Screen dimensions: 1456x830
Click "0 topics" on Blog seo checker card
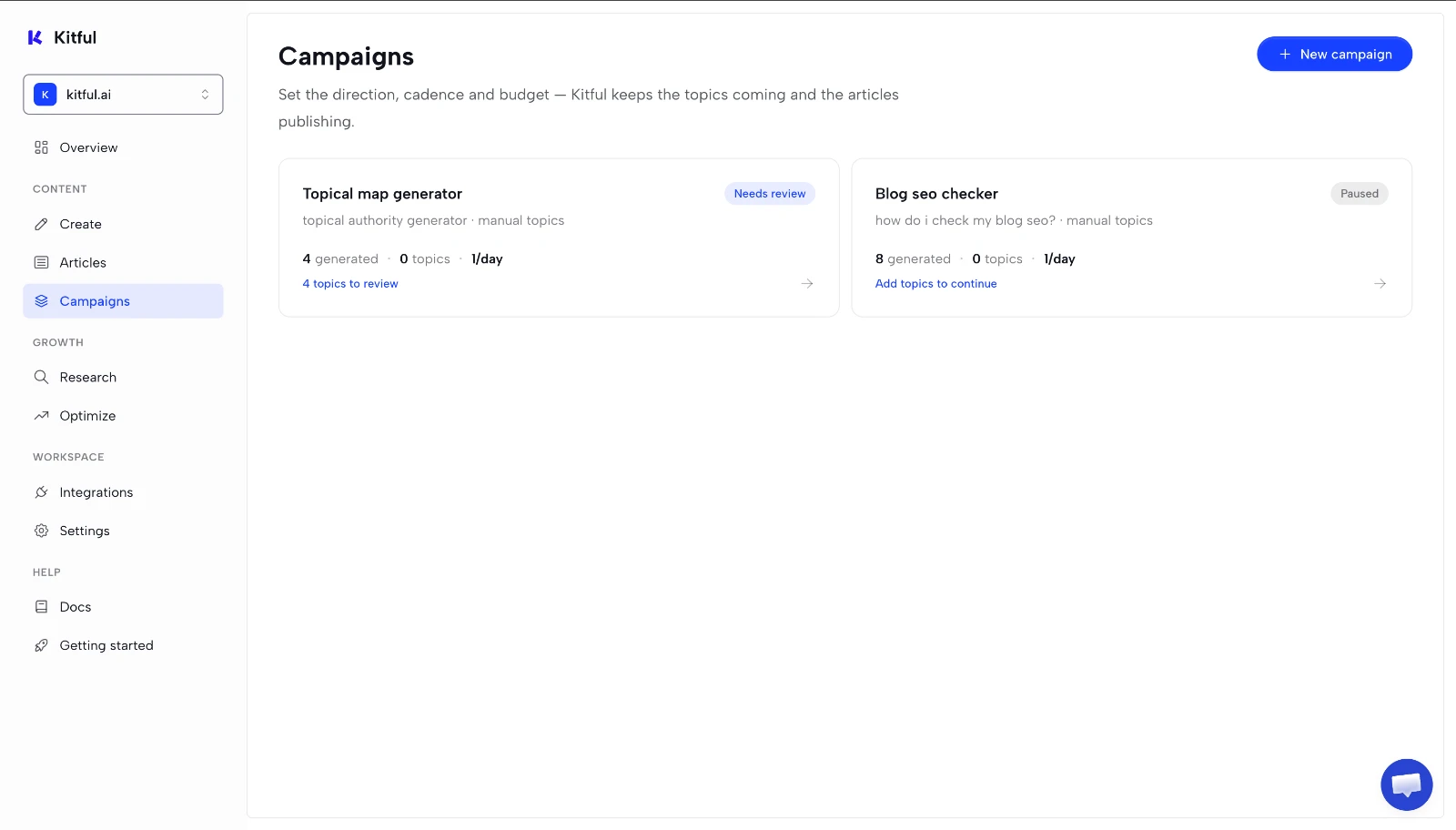tap(997, 259)
